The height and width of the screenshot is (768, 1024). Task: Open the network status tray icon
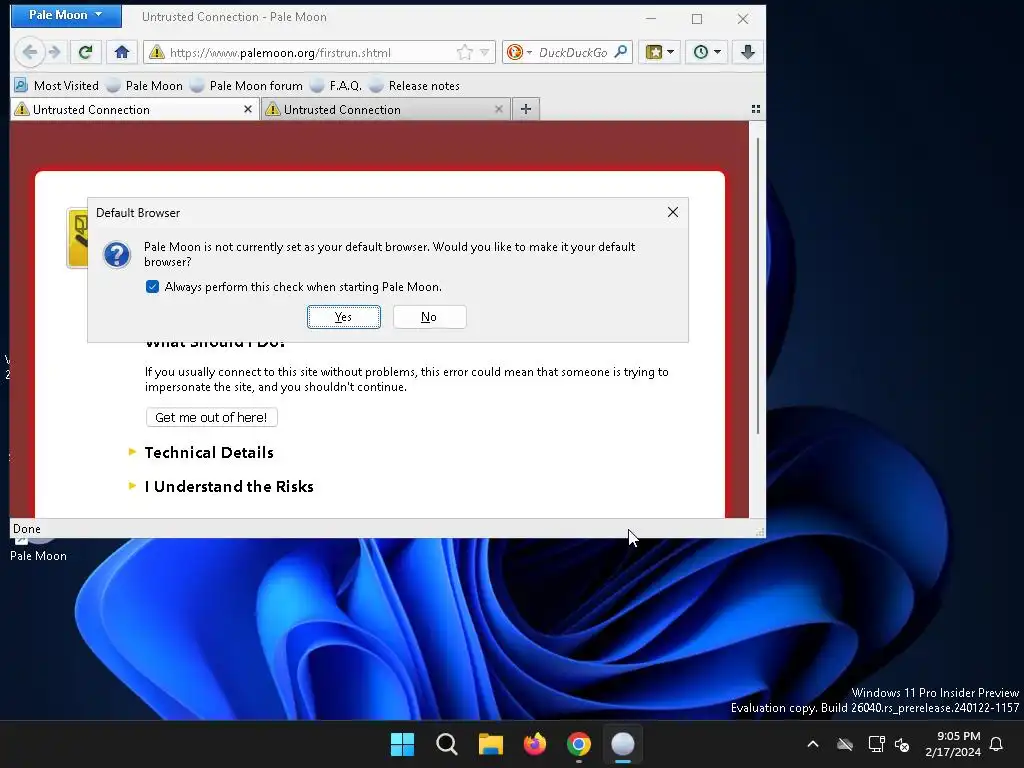click(876, 744)
